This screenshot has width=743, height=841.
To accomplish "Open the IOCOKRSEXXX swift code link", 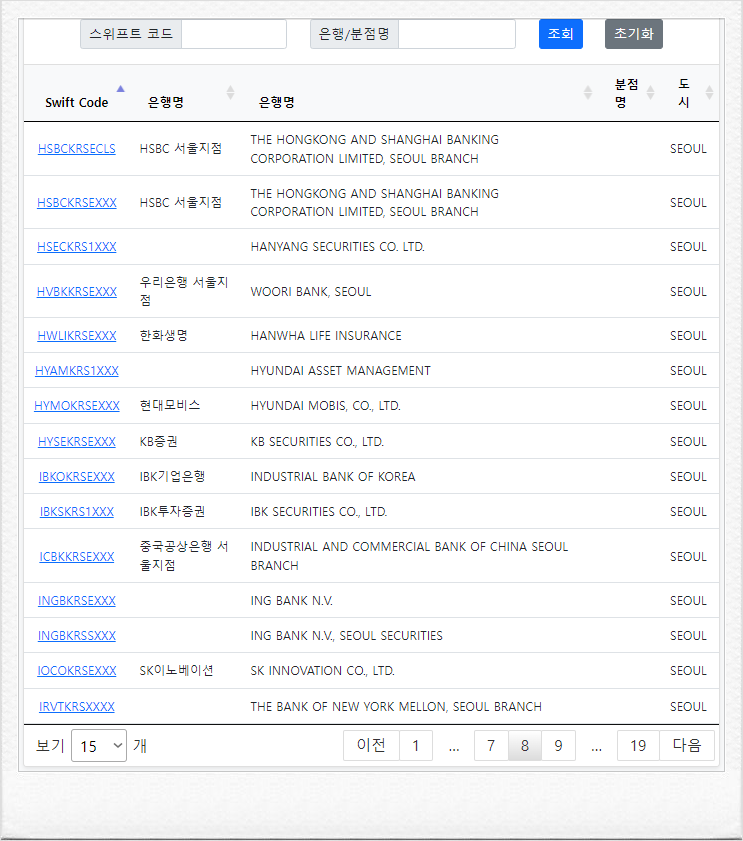I will coord(77,671).
